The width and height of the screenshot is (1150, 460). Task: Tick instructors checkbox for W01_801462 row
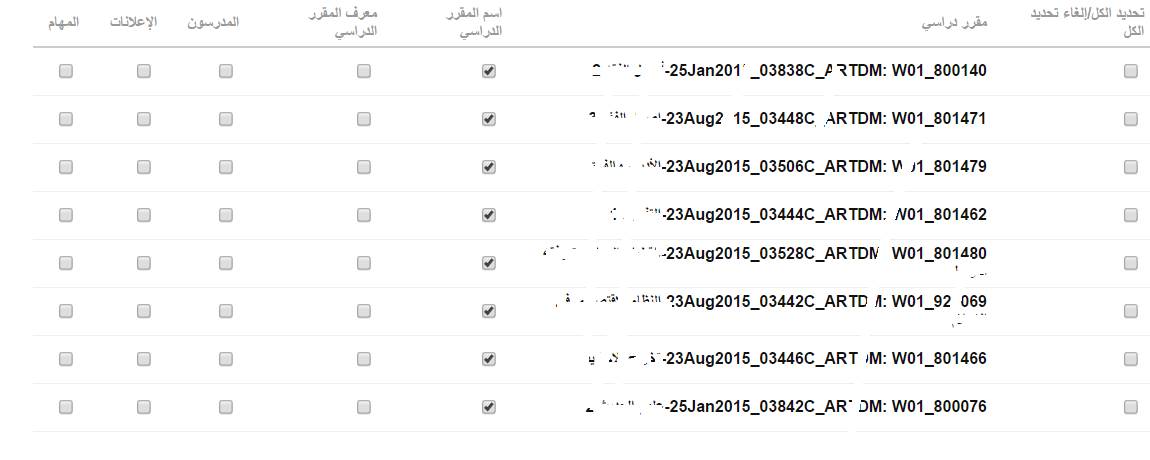pyautogui.click(x=226, y=215)
